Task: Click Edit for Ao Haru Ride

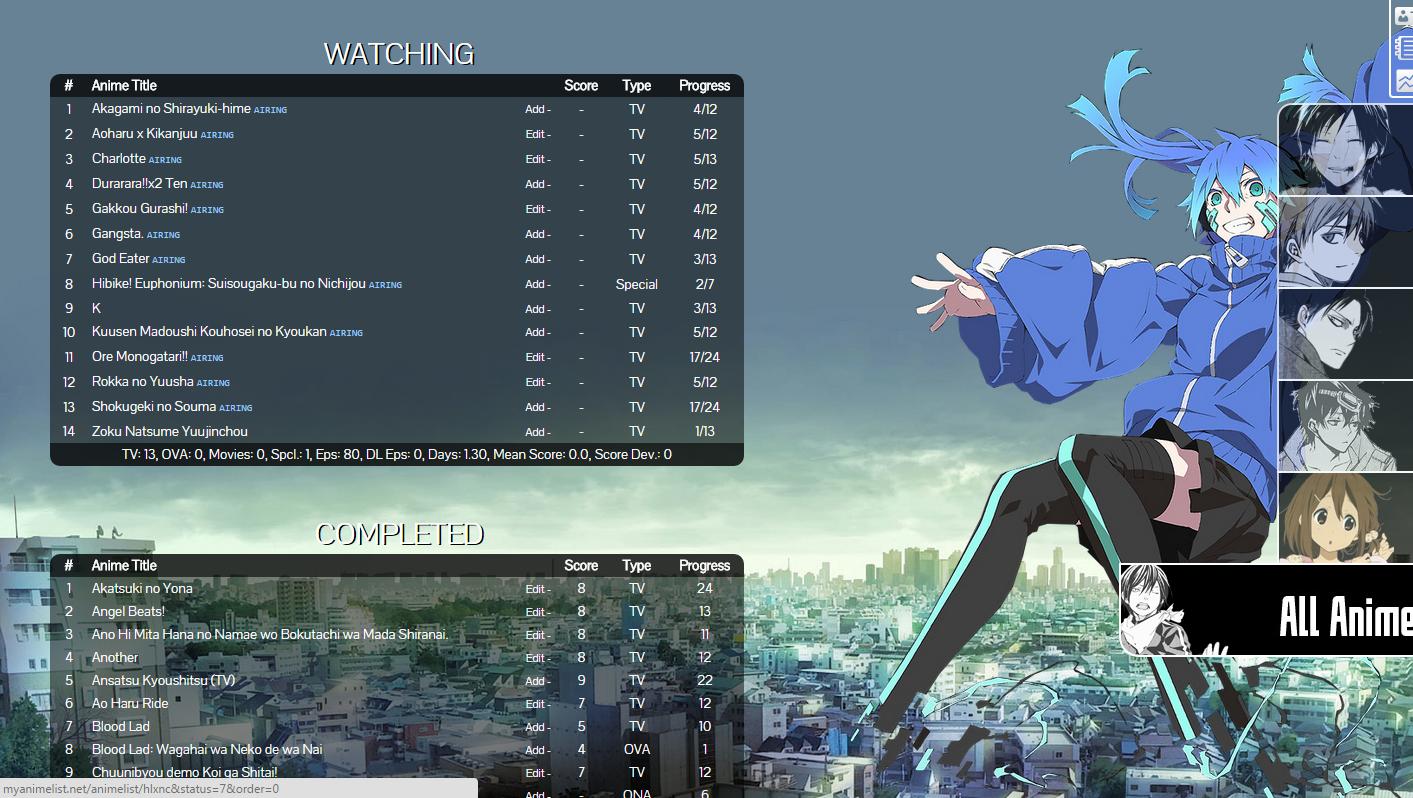Action: [x=535, y=704]
